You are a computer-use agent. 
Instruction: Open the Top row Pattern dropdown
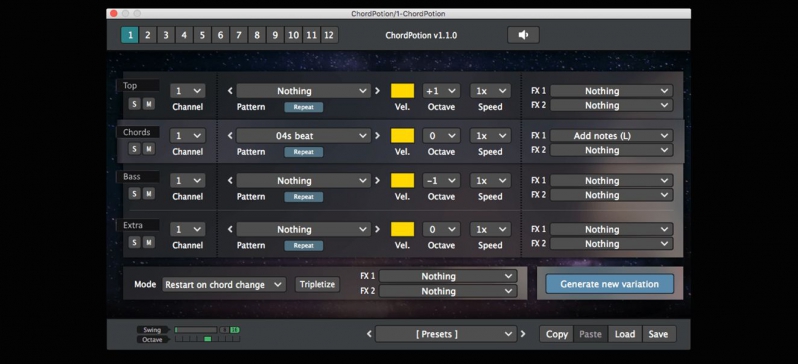303,91
